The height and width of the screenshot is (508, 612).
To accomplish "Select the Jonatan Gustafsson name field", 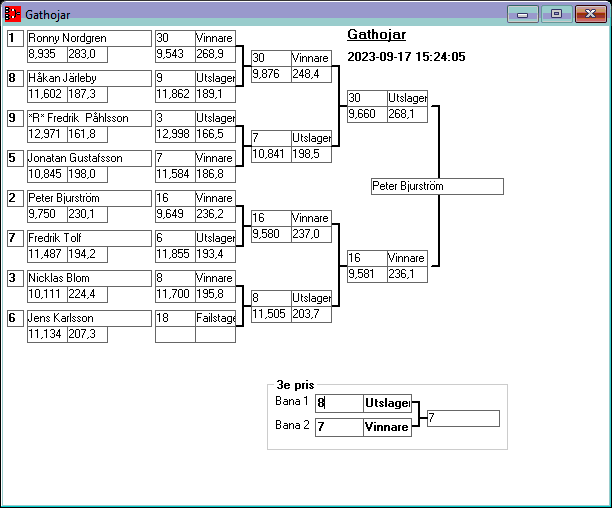I will (x=87, y=158).
